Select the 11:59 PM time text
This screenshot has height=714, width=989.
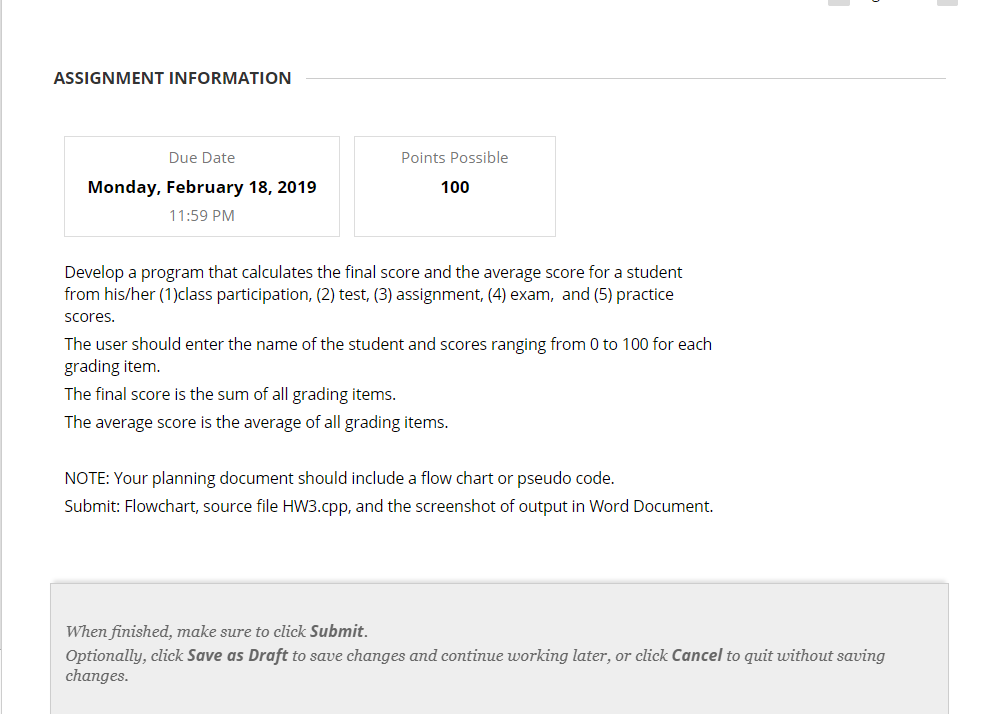[201, 215]
